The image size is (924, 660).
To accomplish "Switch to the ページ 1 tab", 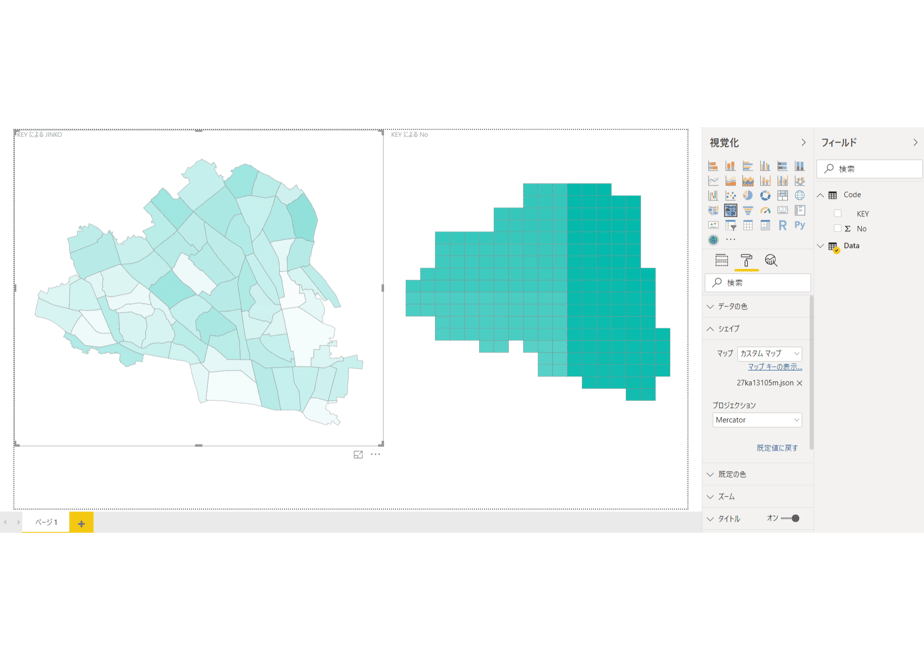I will tap(46, 522).
